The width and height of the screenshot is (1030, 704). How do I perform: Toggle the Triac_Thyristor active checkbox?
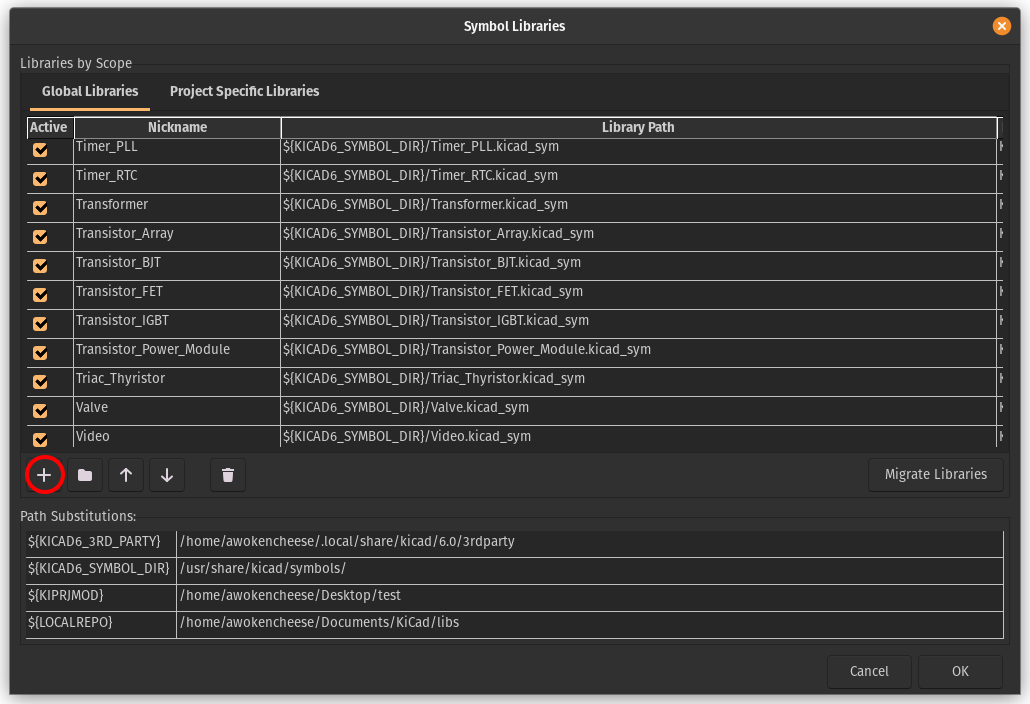tap(40, 381)
